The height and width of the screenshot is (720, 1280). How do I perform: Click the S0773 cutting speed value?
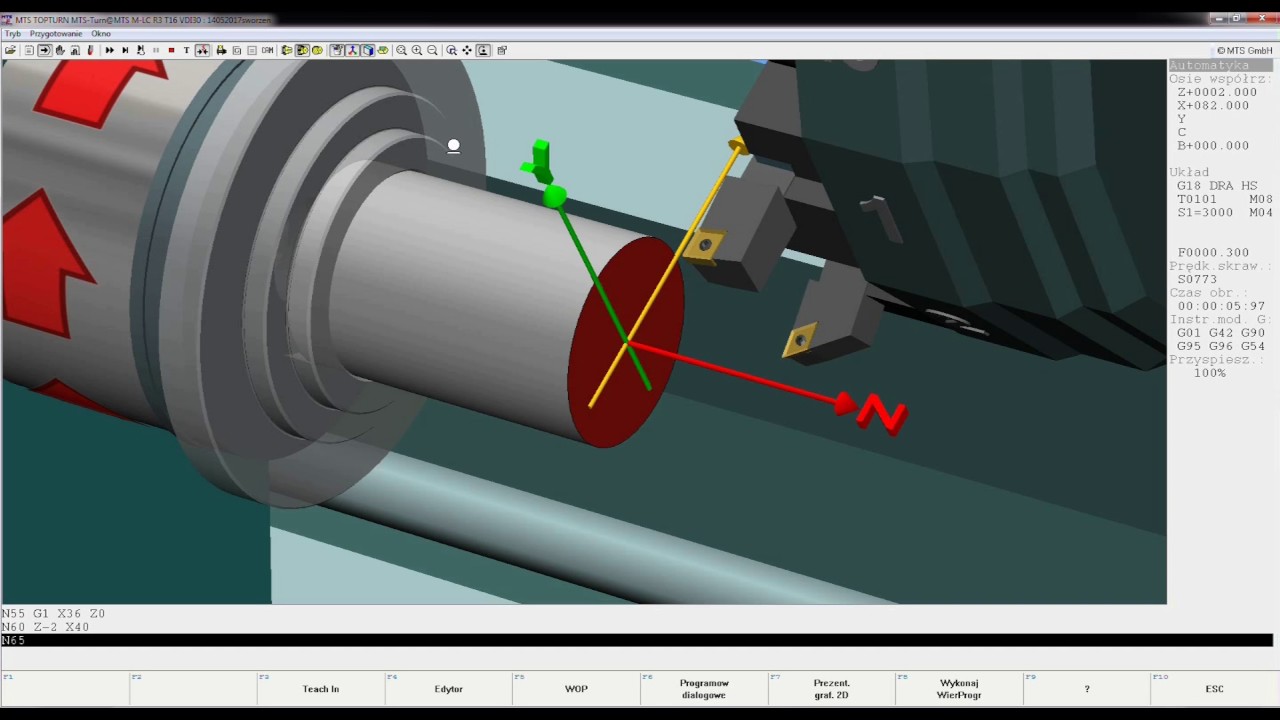pos(1197,279)
